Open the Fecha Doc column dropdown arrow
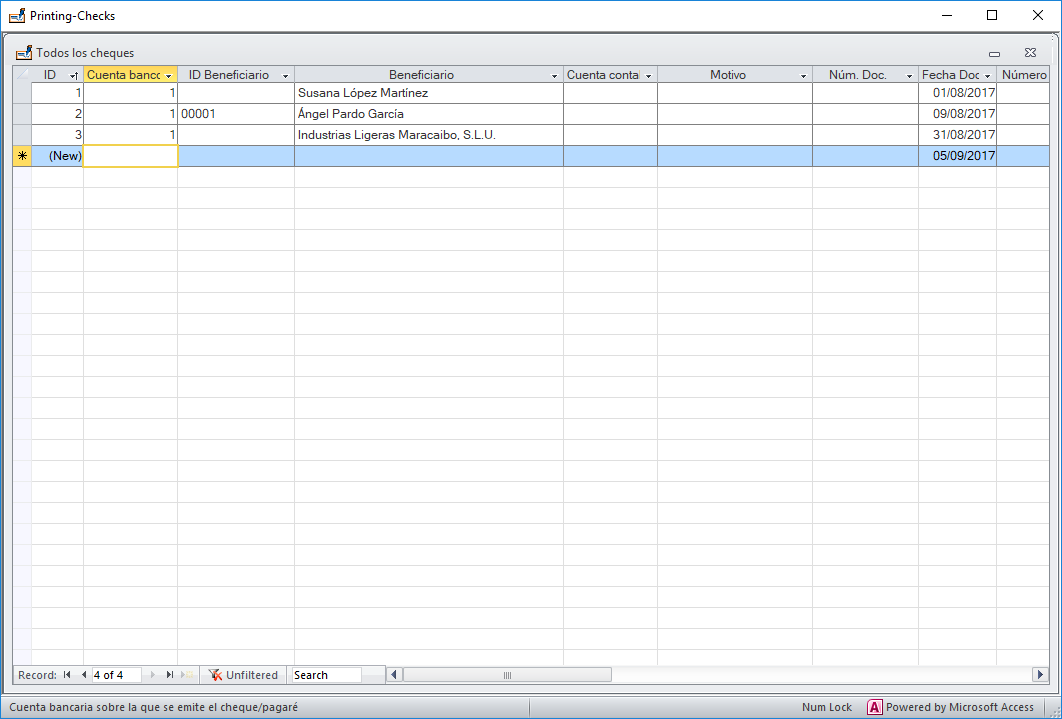The width and height of the screenshot is (1062, 719). coord(987,76)
